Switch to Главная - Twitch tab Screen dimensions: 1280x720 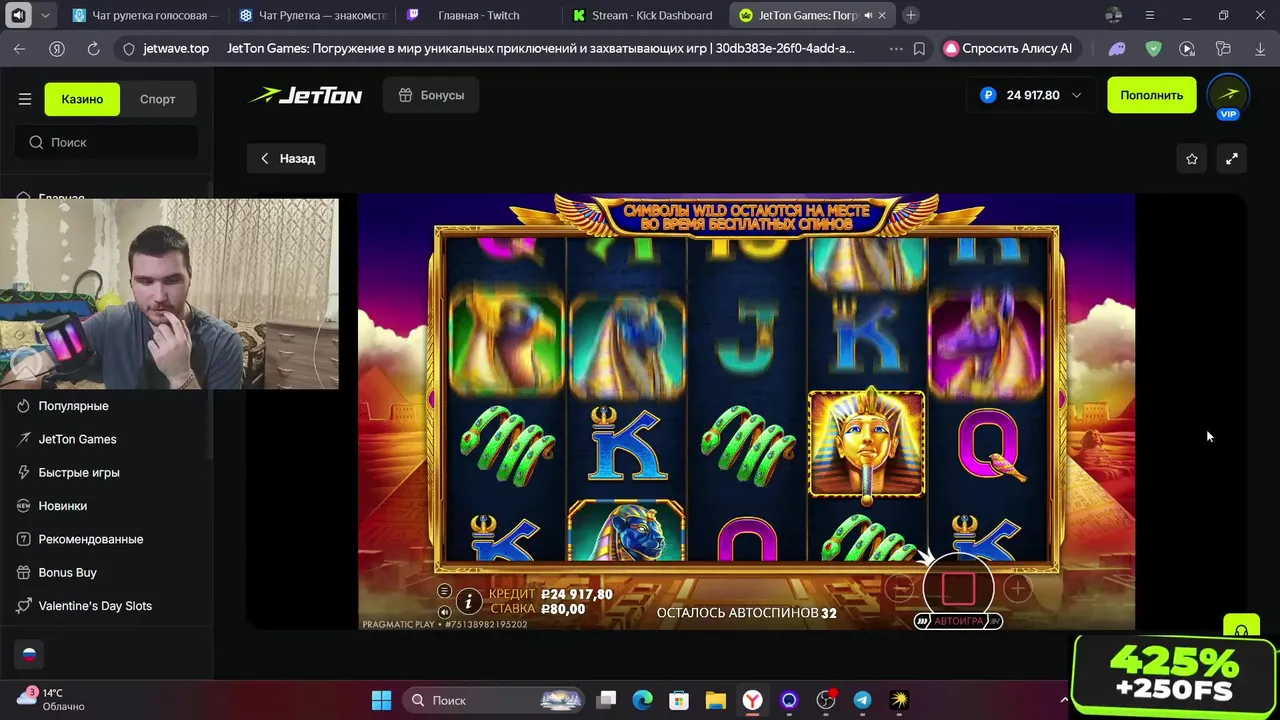pos(480,15)
